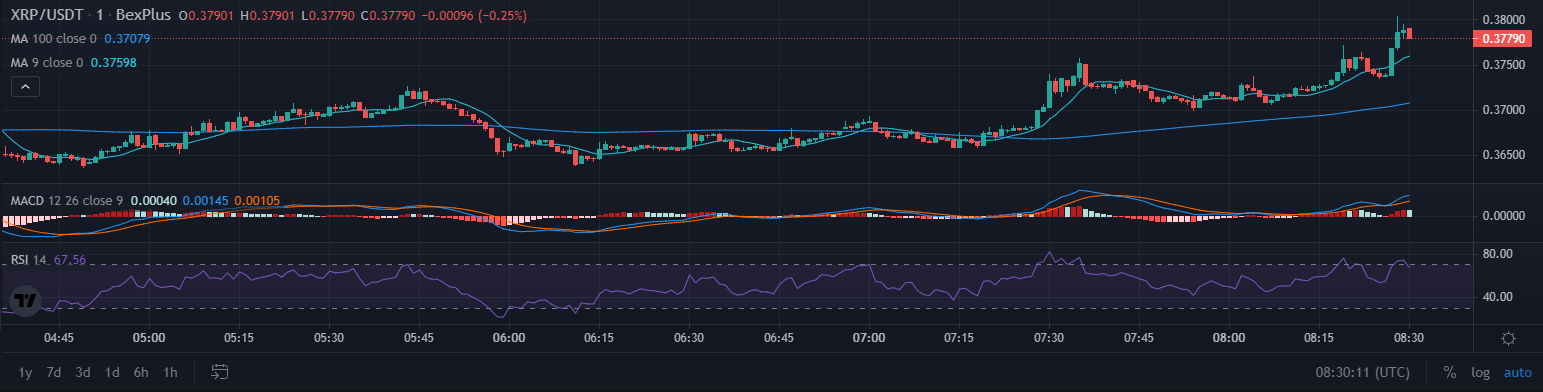
Task: Select the 7d date range
Action: click(x=54, y=372)
